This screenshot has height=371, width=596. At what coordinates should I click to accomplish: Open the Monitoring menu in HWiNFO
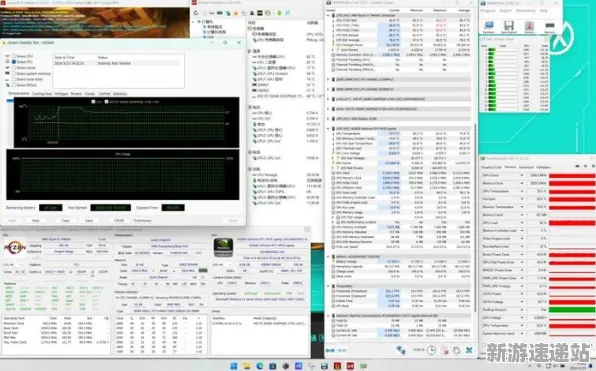[525, 11]
